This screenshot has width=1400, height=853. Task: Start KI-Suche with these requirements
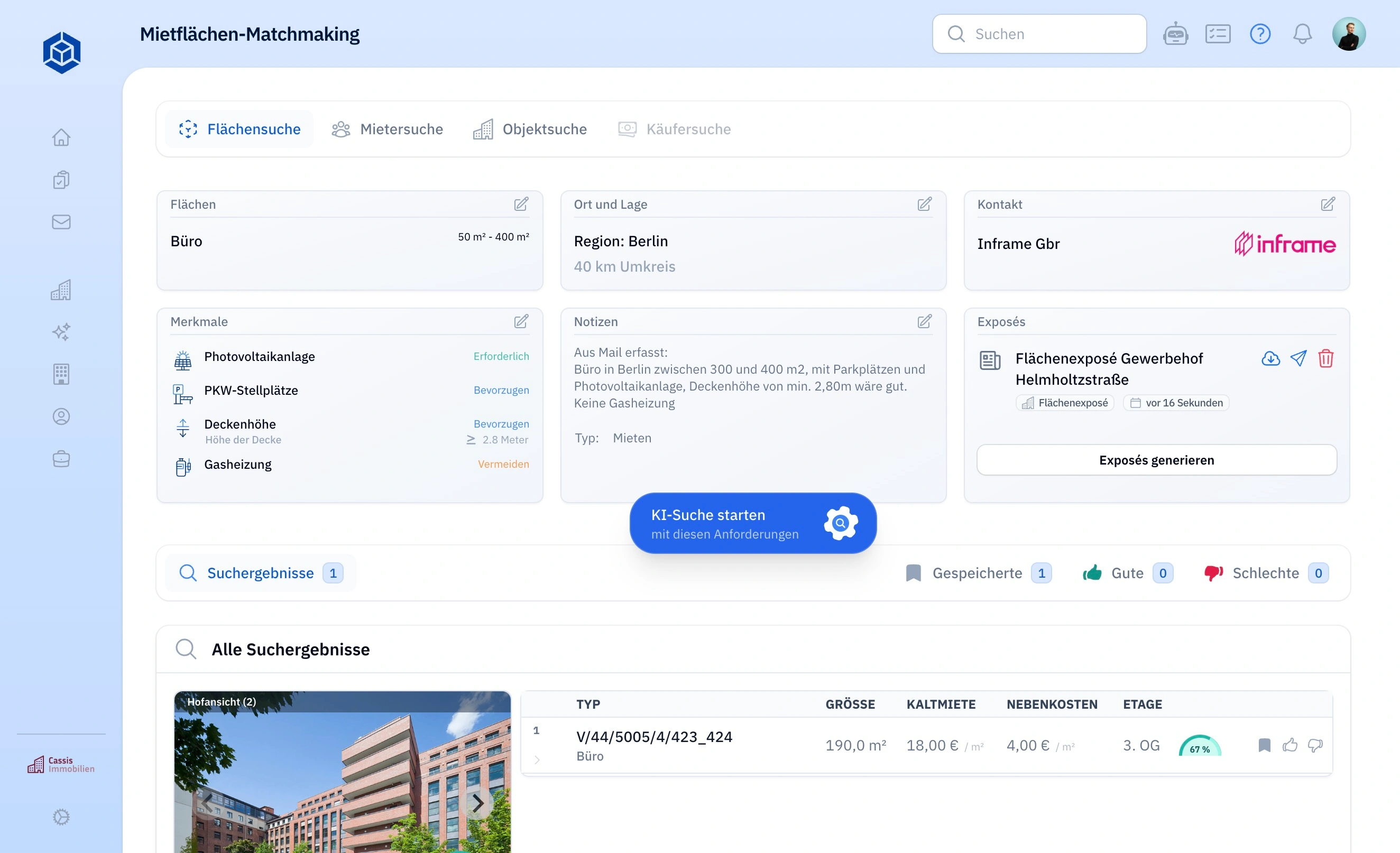coord(753,524)
